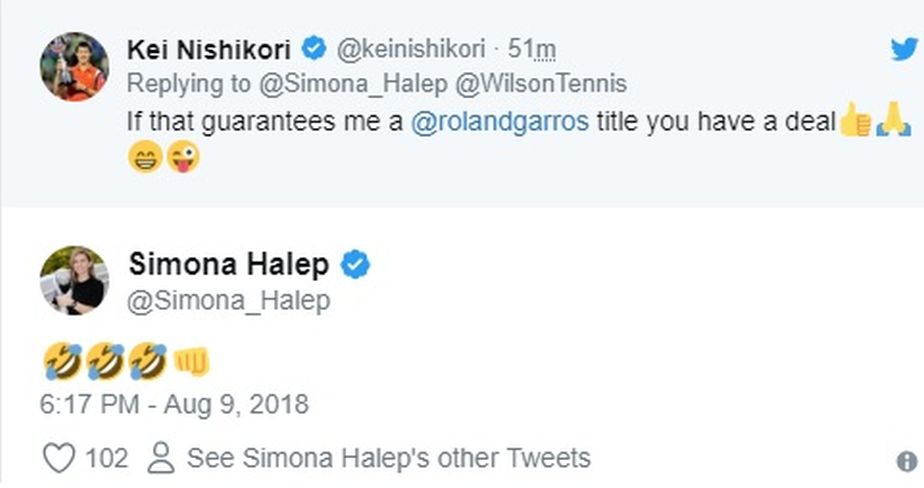
Task: Click the winking tongue-out emoji
Action: (183, 158)
